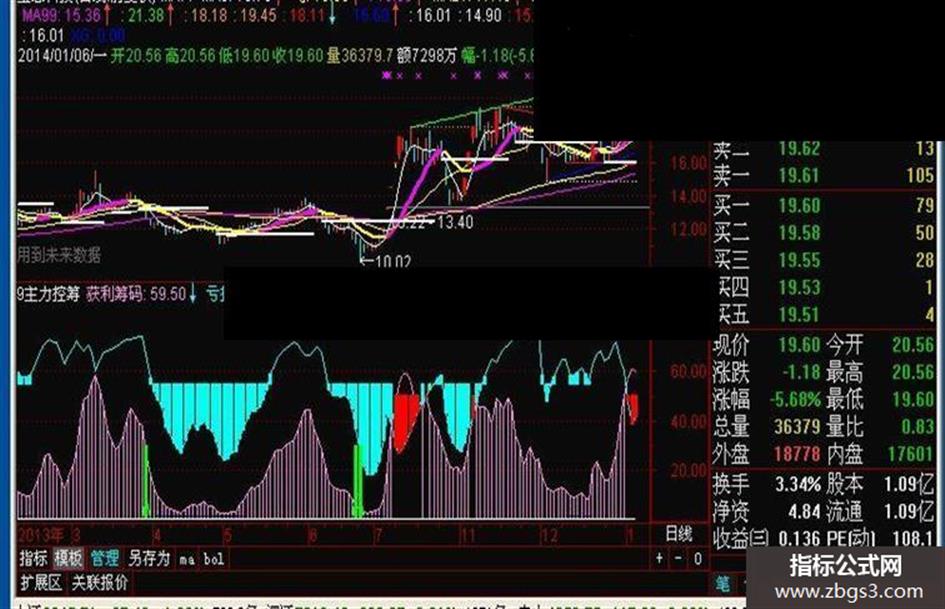Click the red up arrow after MA99 15.36
The image size is (945, 609).
[x=107, y=15]
